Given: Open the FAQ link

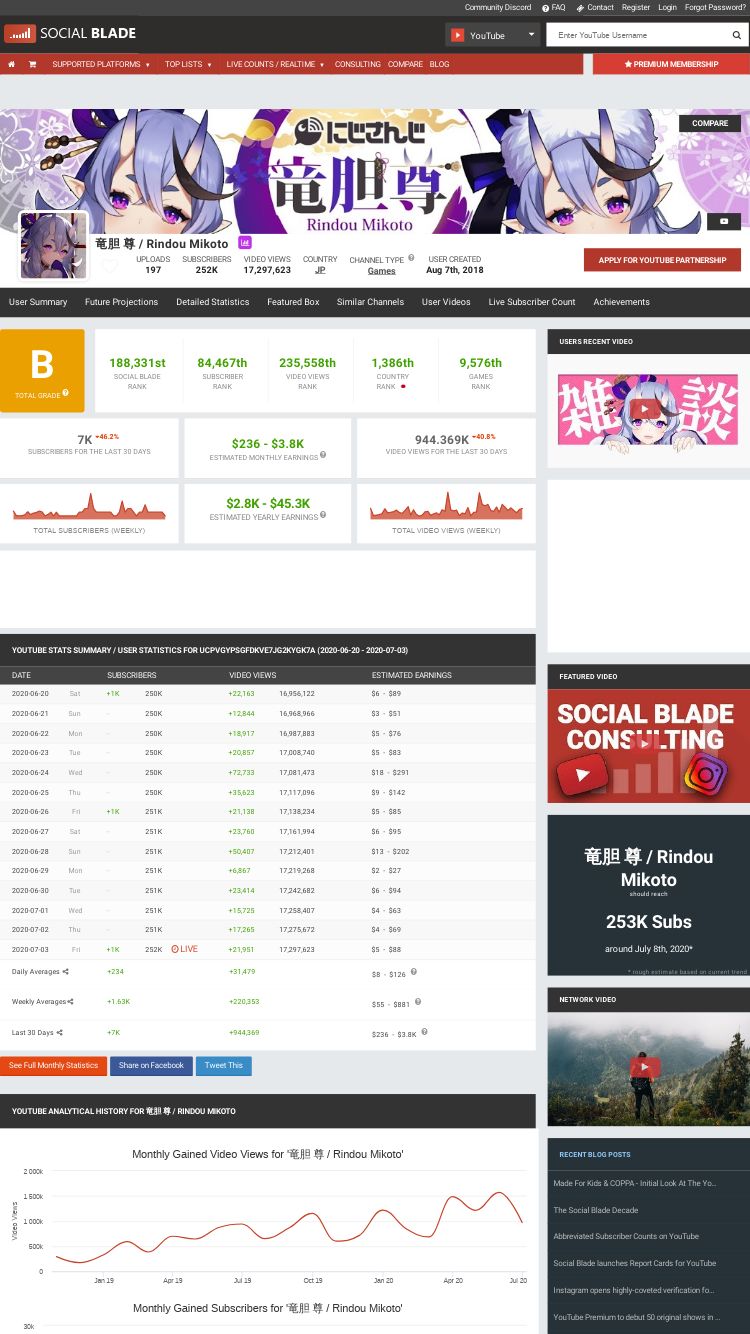Looking at the screenshot, I should (554, 7).
